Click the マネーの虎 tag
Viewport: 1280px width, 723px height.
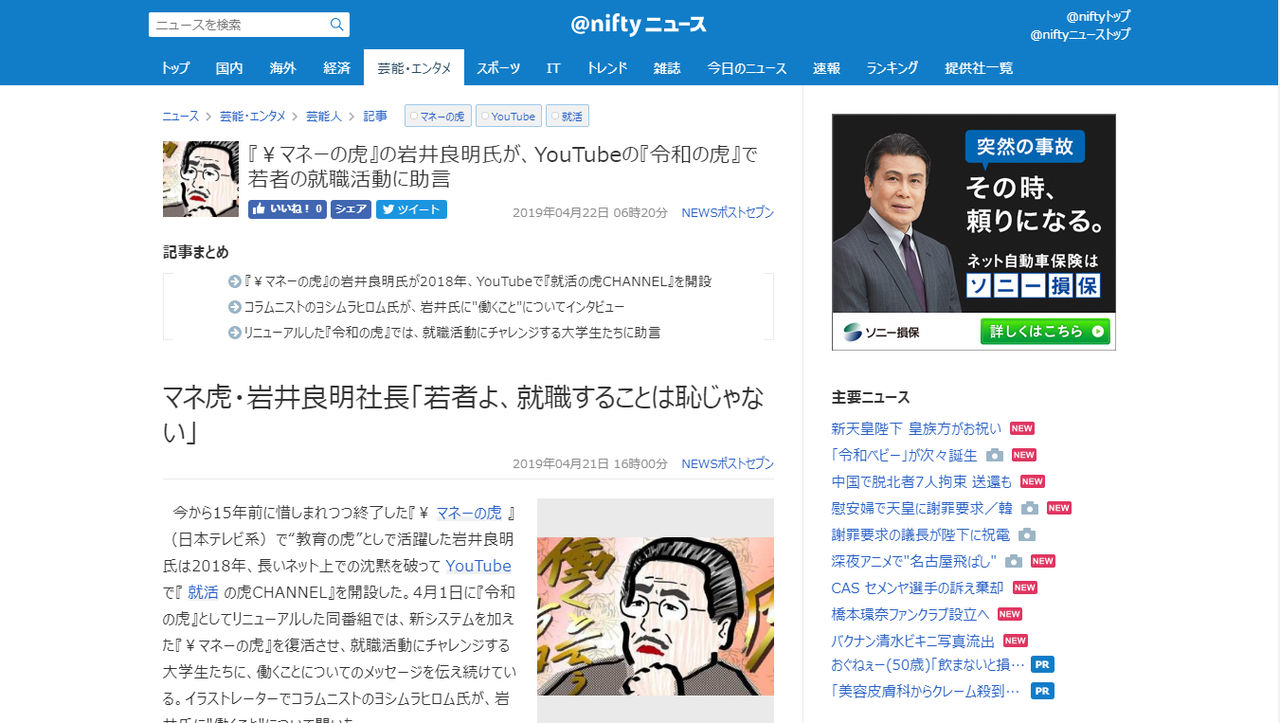437,117
